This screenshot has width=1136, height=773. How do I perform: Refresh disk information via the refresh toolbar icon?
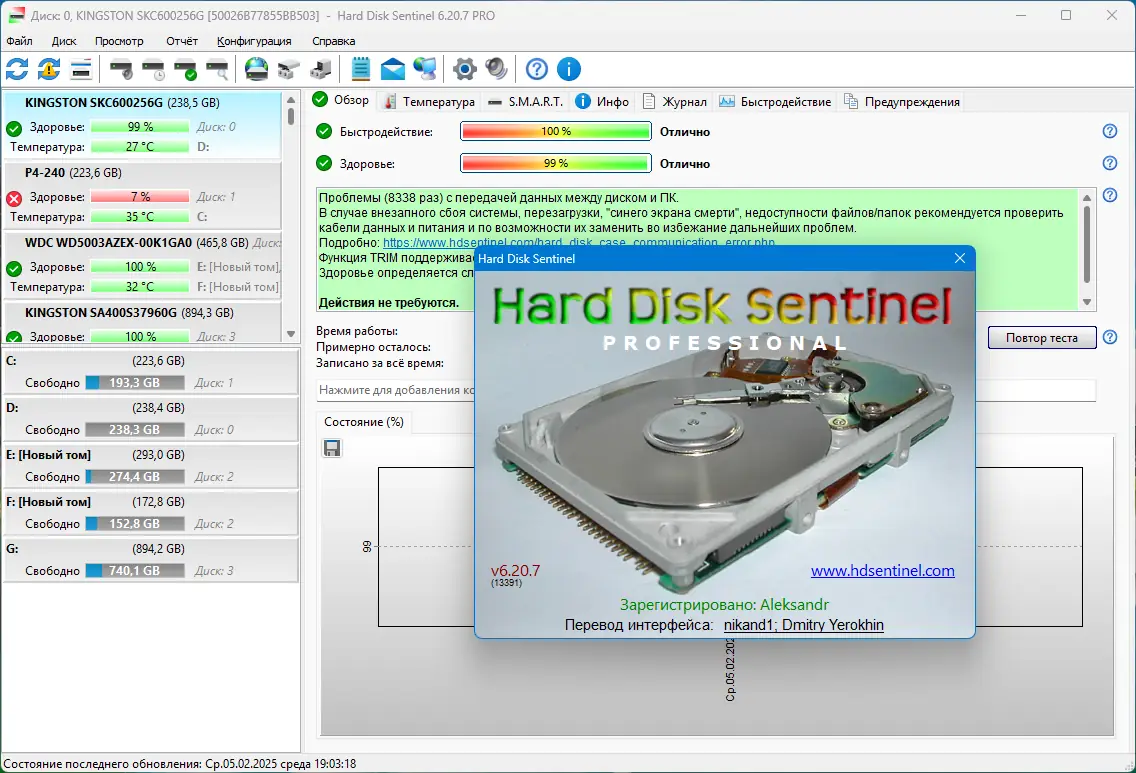click(x=17, y=69)
